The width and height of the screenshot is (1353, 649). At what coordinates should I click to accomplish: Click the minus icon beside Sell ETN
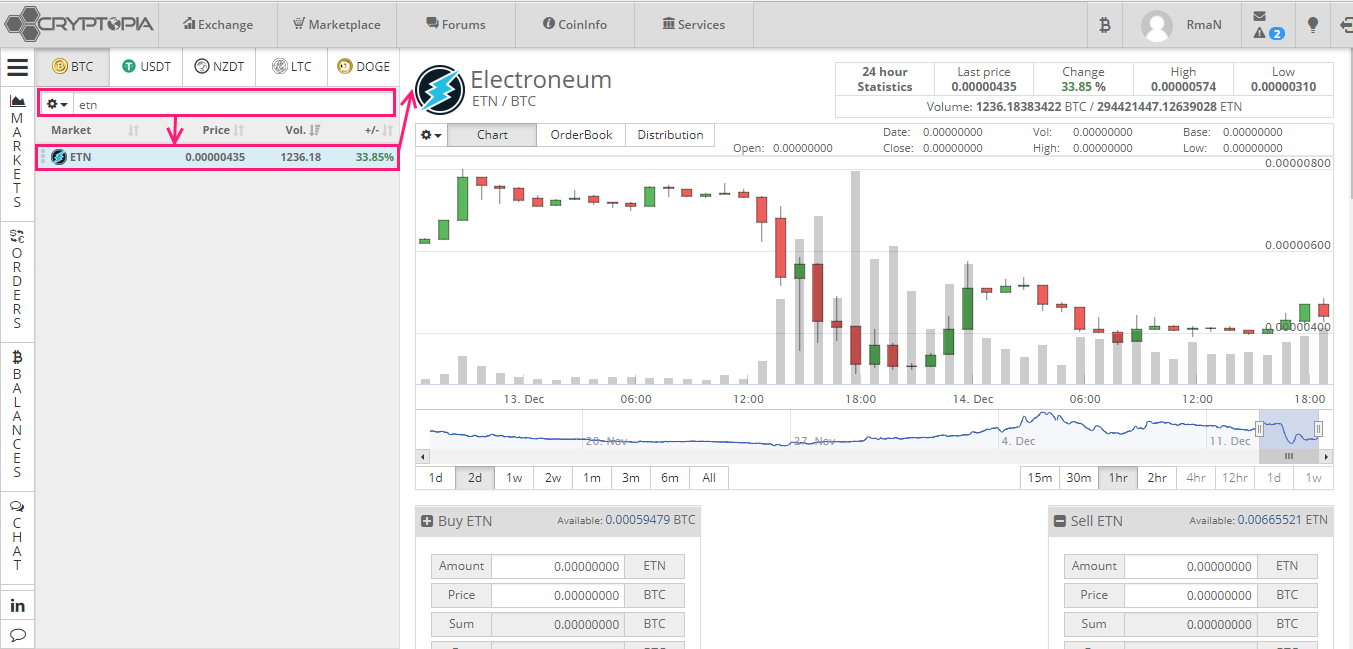pyautogui.click(x=1060, y=521)
